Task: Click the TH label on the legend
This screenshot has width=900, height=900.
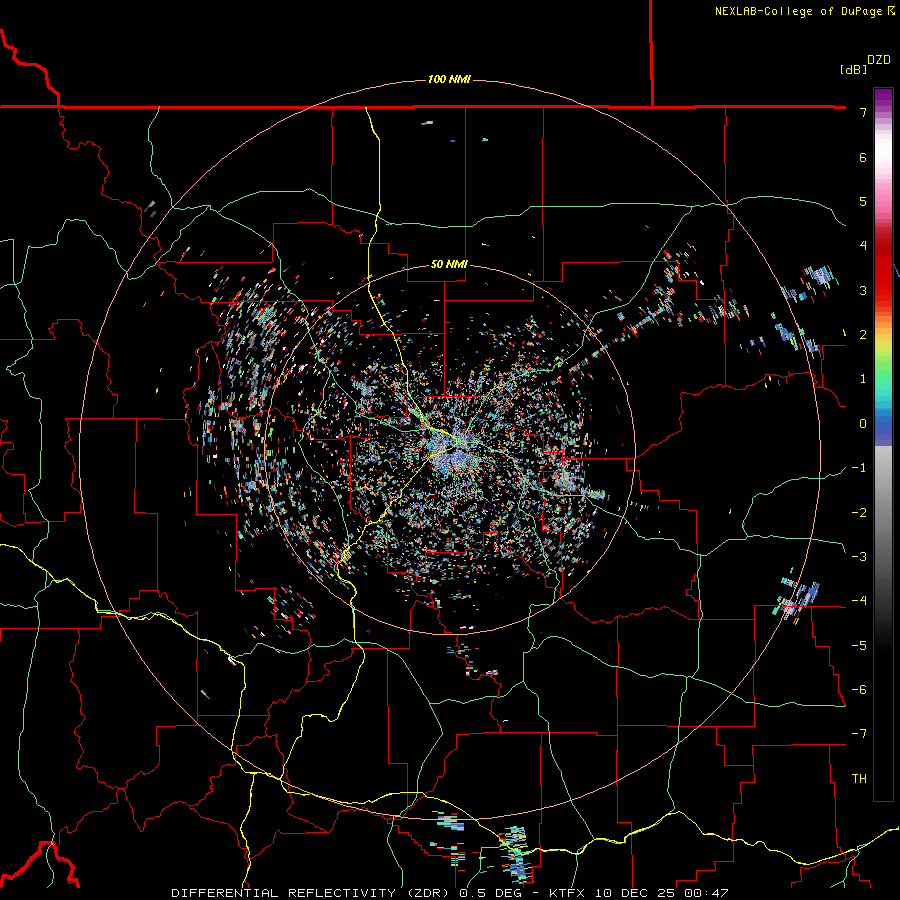Action: click(859, 779)
